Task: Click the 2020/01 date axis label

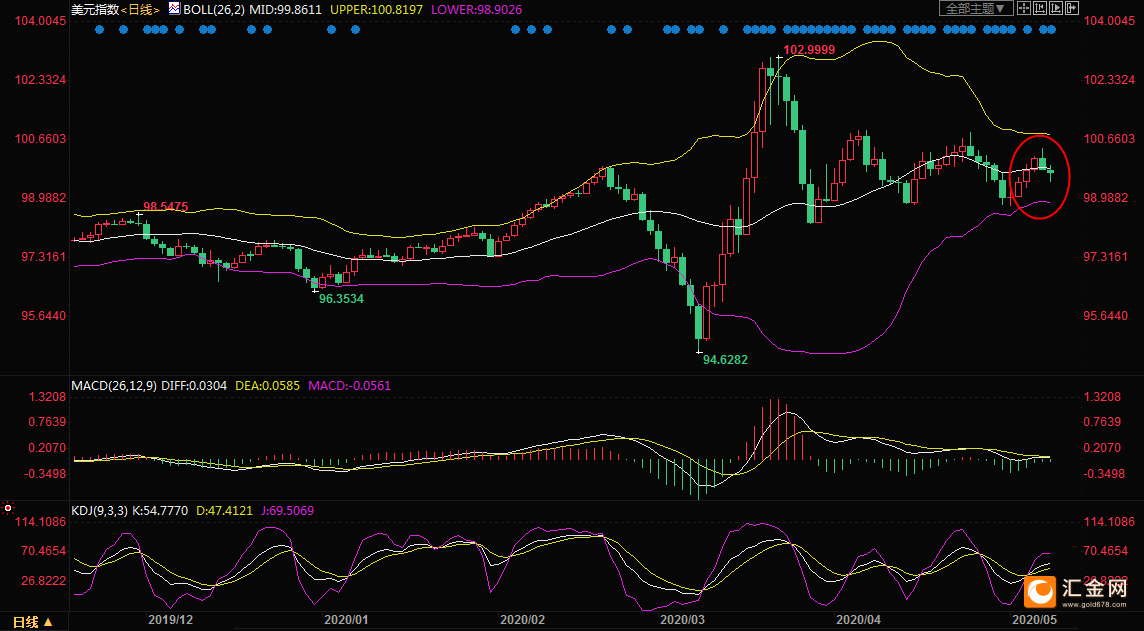Action: coord(347,619)
